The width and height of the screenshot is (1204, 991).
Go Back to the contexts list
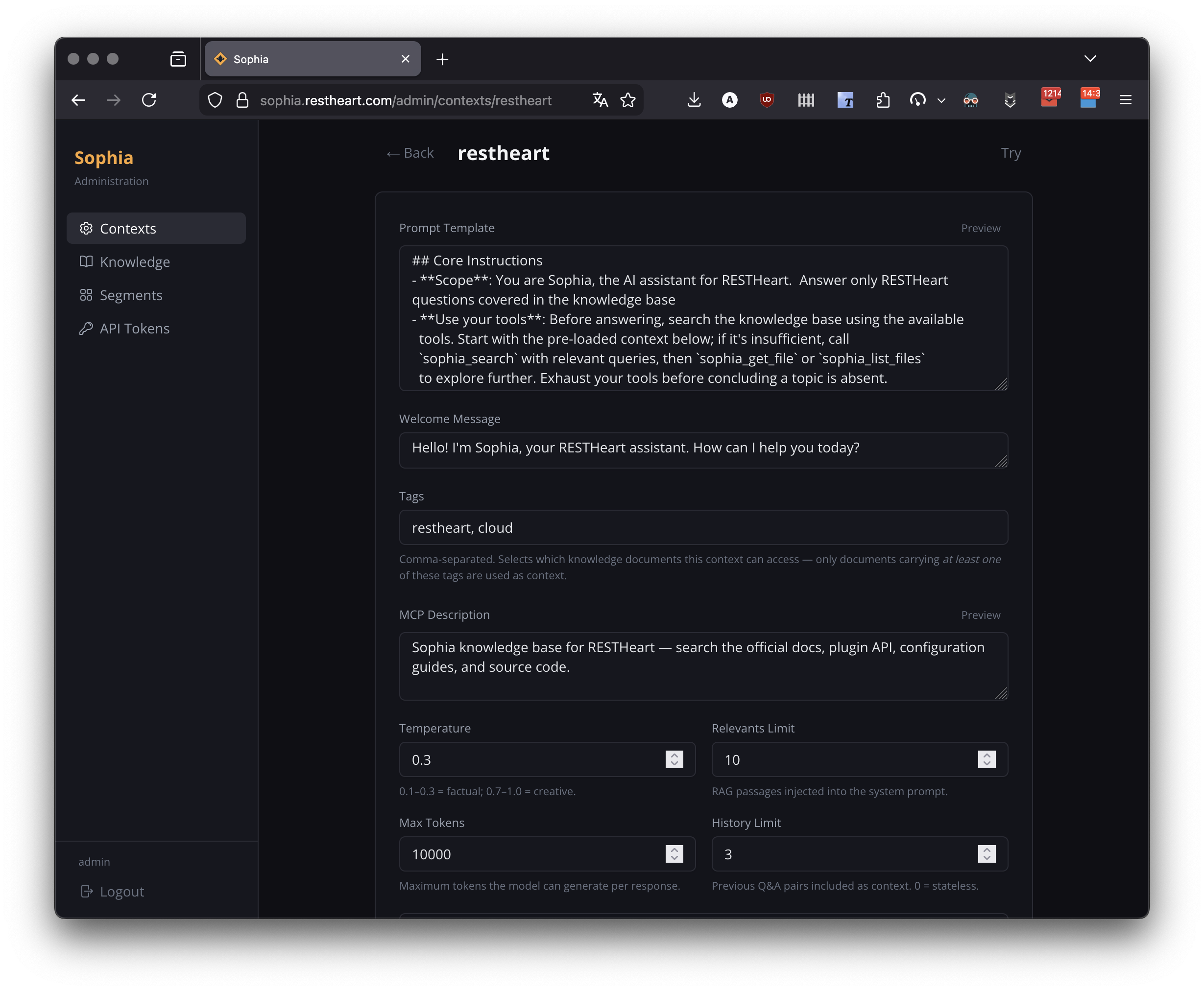tap(409, 152)
